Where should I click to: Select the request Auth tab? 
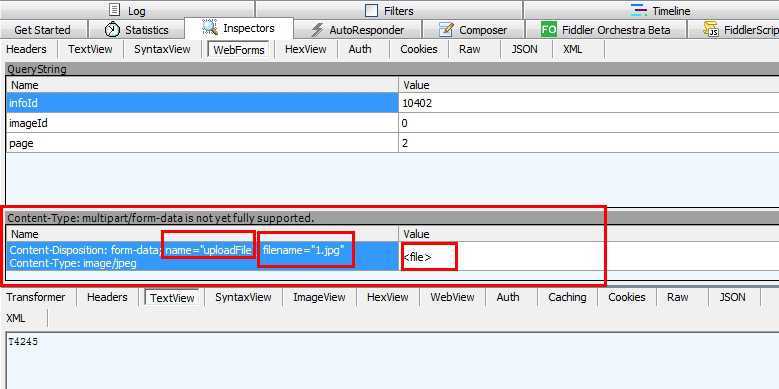coord(360,49)
